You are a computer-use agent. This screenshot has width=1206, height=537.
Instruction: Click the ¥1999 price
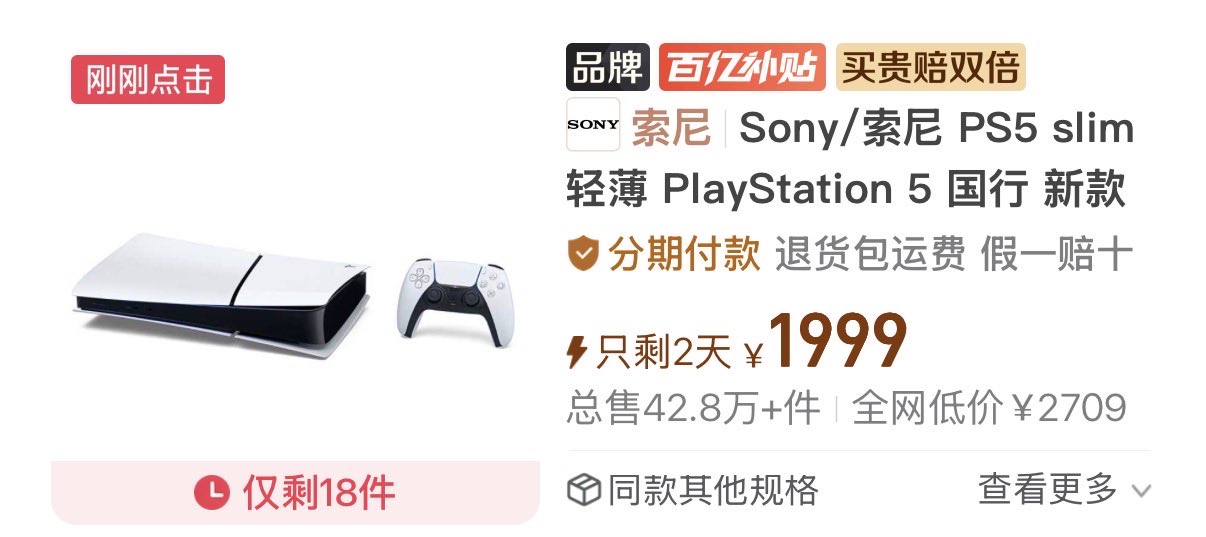tap(826, 343)
